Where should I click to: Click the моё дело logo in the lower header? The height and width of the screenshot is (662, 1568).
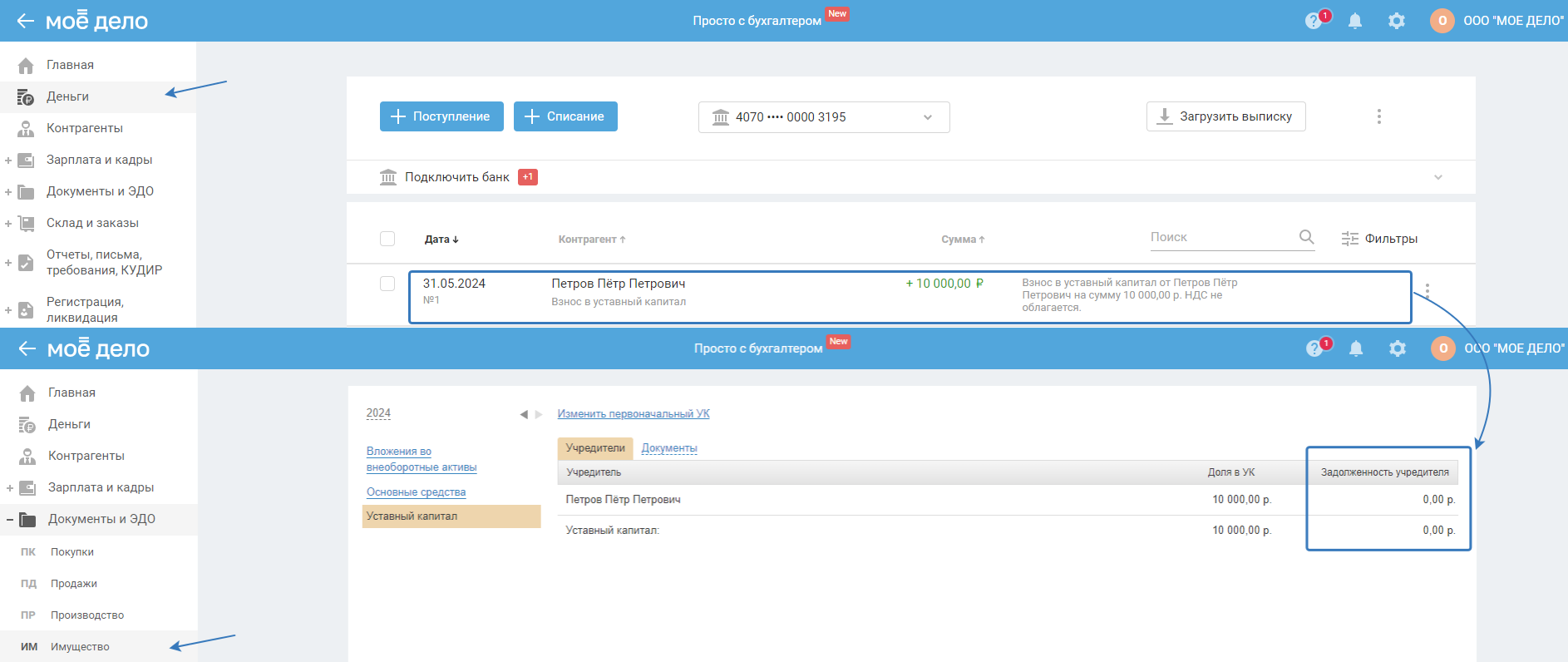[98, 348]
